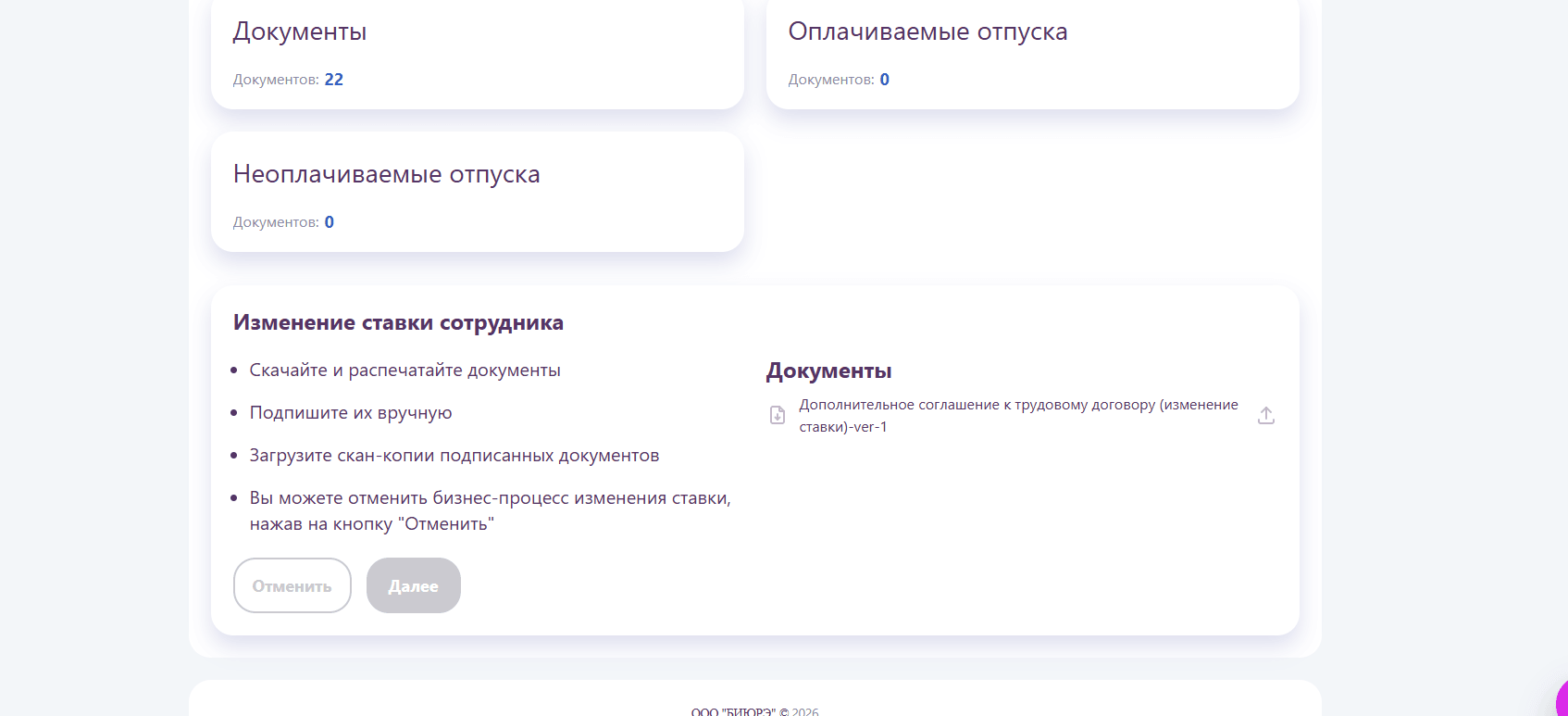Open the Оплачиваемые отпуска card
1568x716 pixels.
click(1033, 53)
